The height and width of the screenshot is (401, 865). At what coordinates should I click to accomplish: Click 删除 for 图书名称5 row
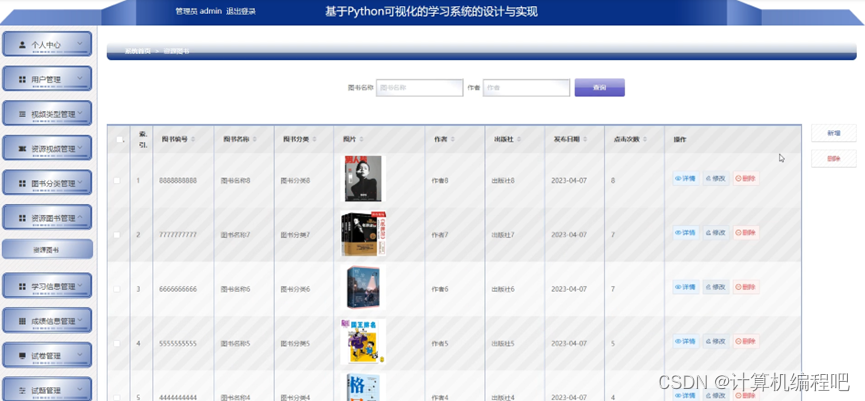(746, 341)
